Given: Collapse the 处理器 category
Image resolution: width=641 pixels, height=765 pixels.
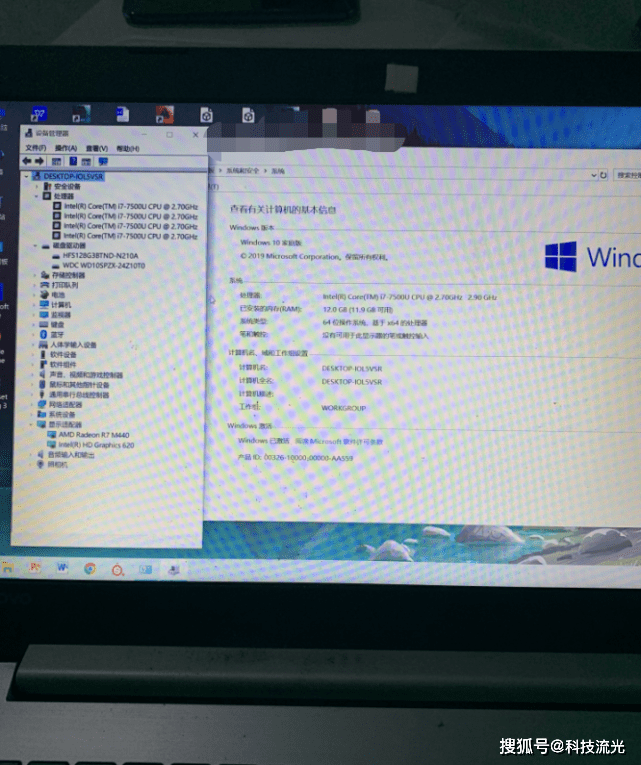Looking at the screenshot, I should [37, 196].
